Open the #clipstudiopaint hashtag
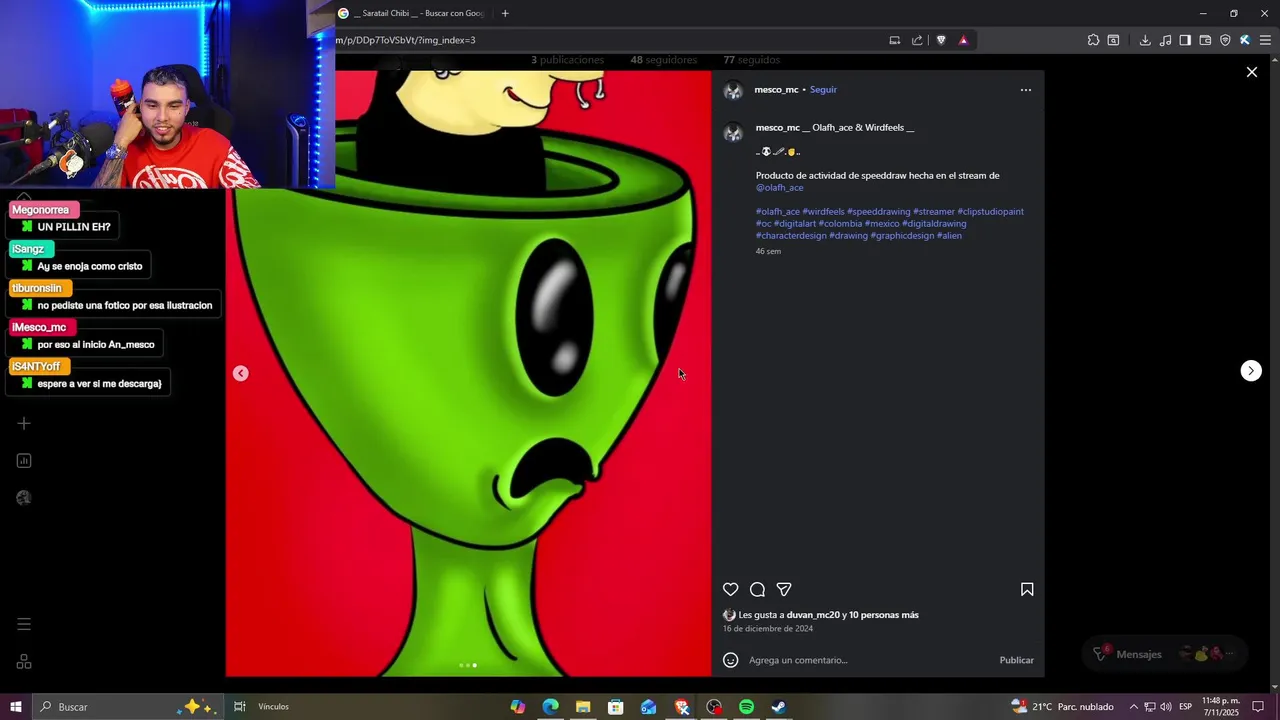Screen dimensions: 1280x720 pyautogui.click(x=990, y=212)
